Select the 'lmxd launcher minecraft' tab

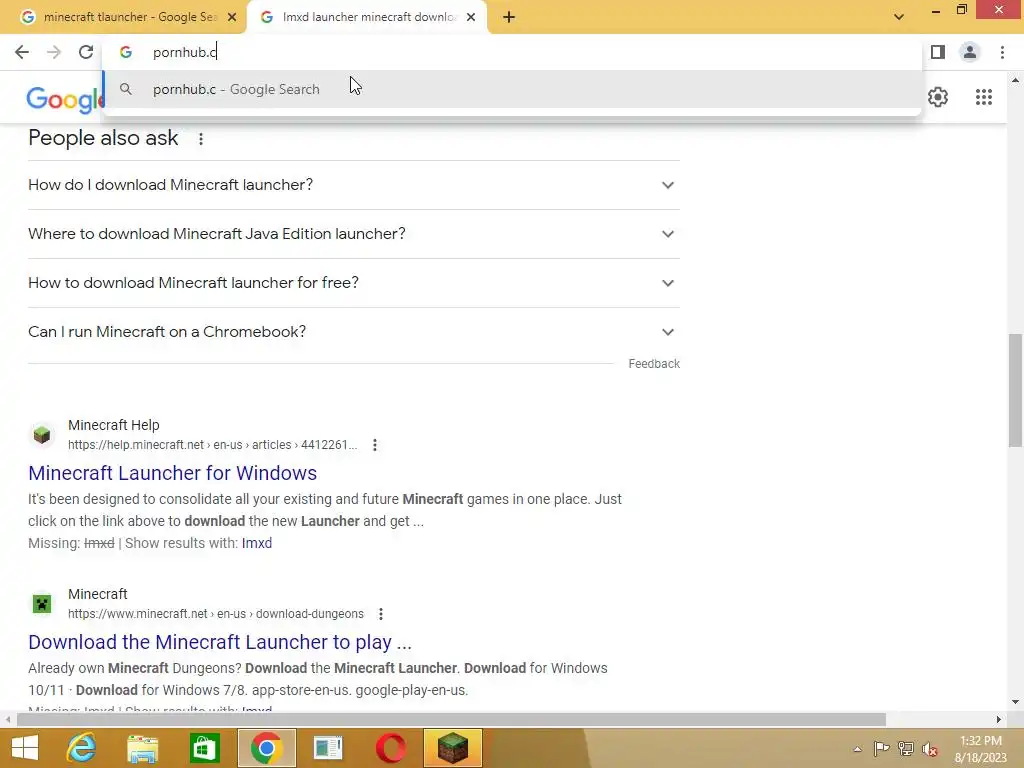(x=367, y=17)
